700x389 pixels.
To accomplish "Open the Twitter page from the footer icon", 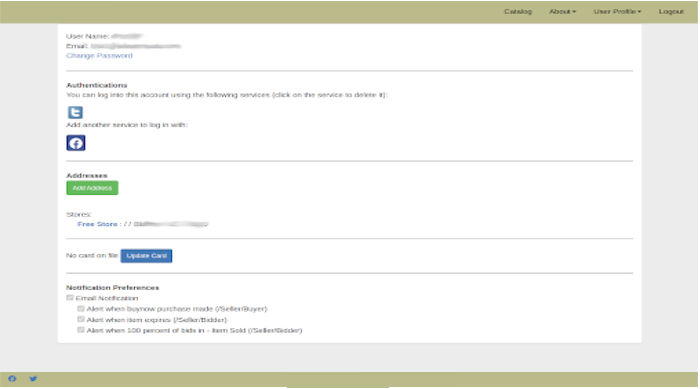I will point(33,379).
